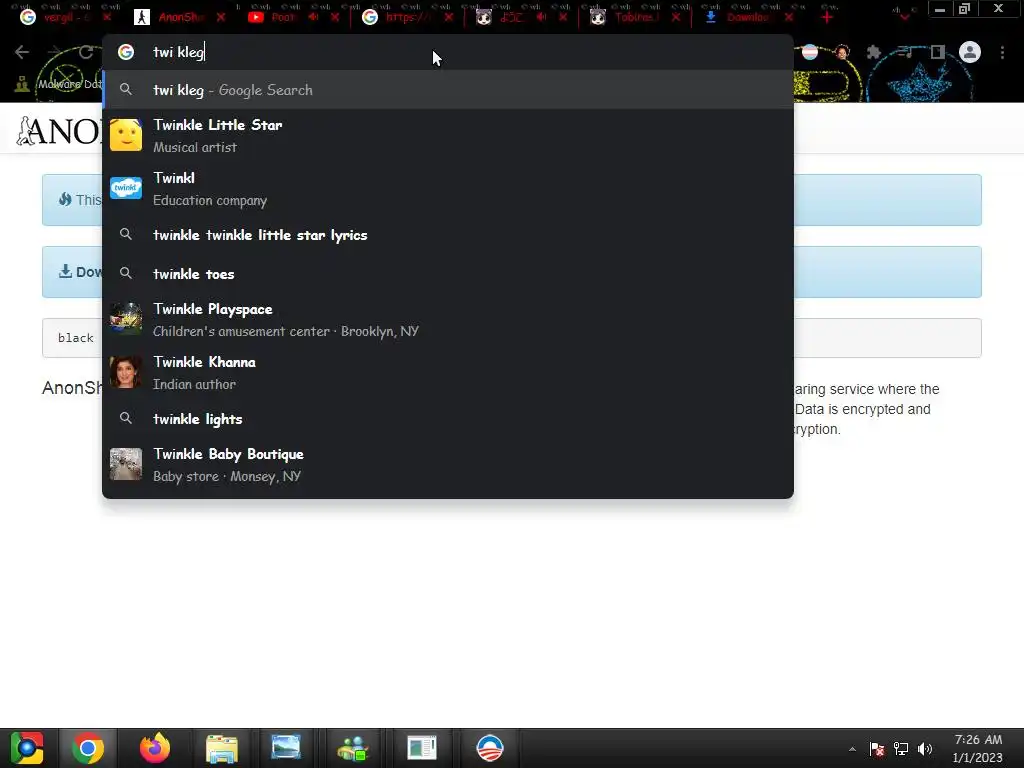
Task: Mute audio on the anime avatar tab
Action: [541, 18]
